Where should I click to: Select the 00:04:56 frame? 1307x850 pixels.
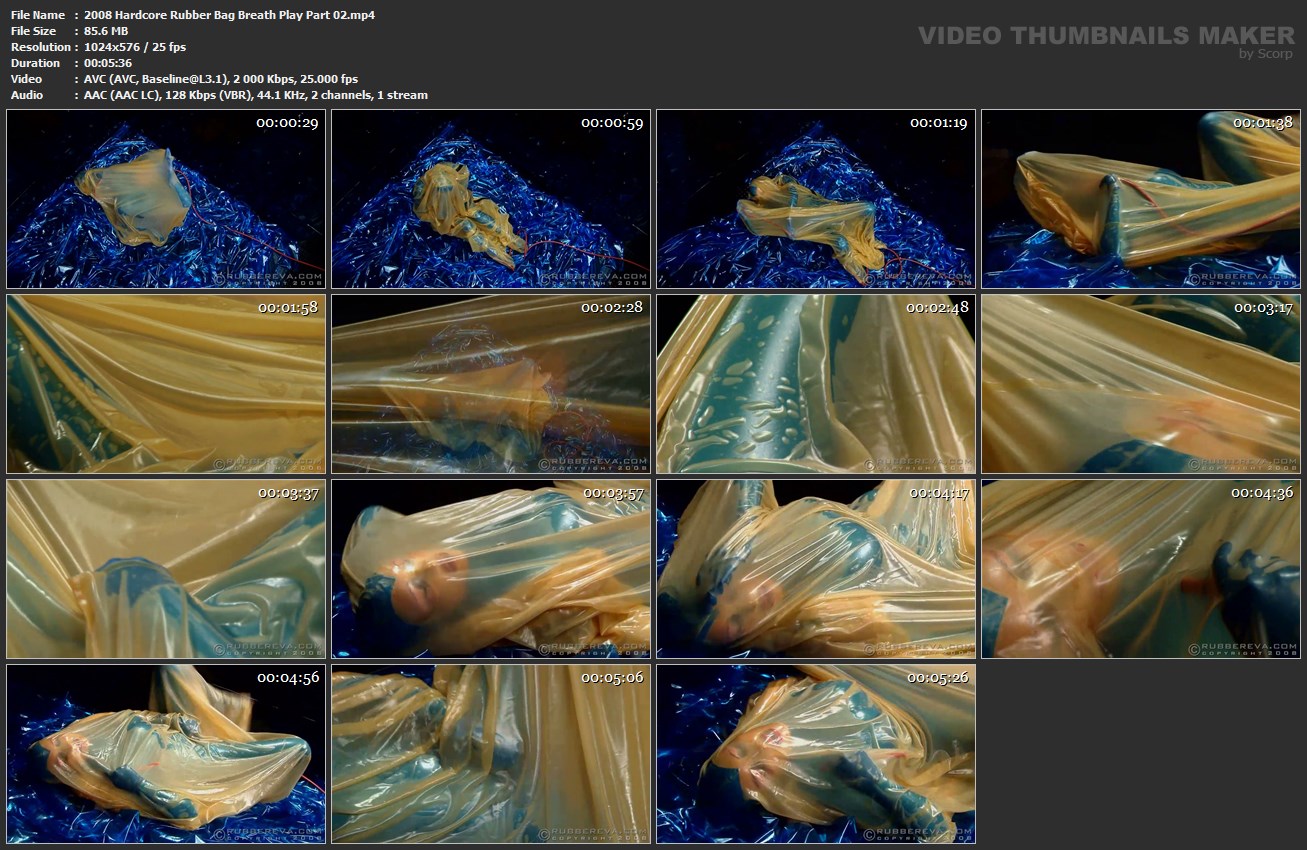(x=166, y=754)
